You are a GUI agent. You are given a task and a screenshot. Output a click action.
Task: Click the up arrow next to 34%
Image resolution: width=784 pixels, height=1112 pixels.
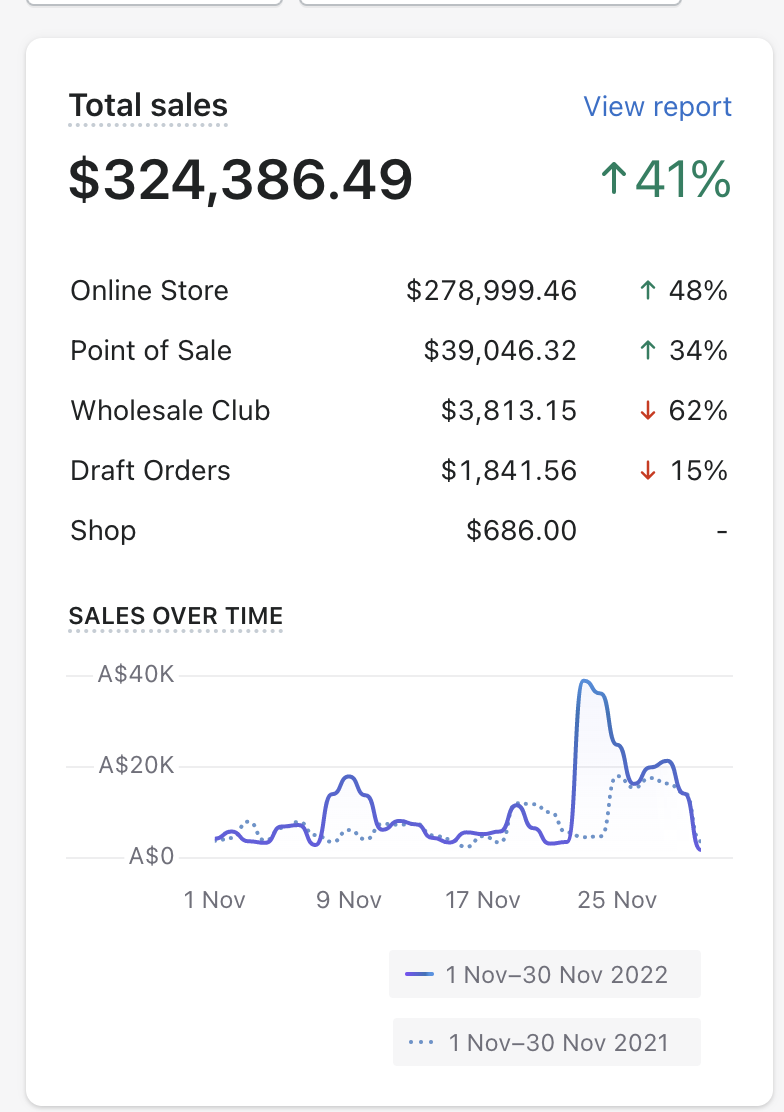coord(648,351)
